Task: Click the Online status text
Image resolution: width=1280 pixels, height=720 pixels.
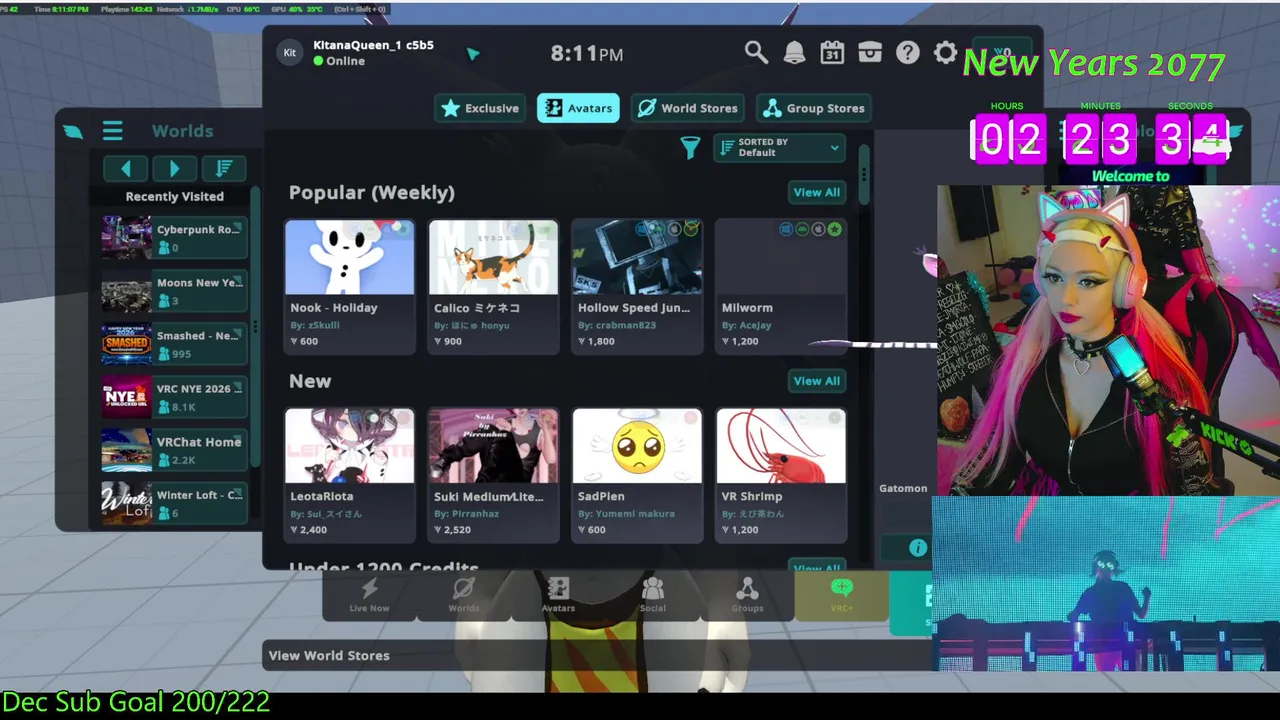Action: tap(345, 61)
